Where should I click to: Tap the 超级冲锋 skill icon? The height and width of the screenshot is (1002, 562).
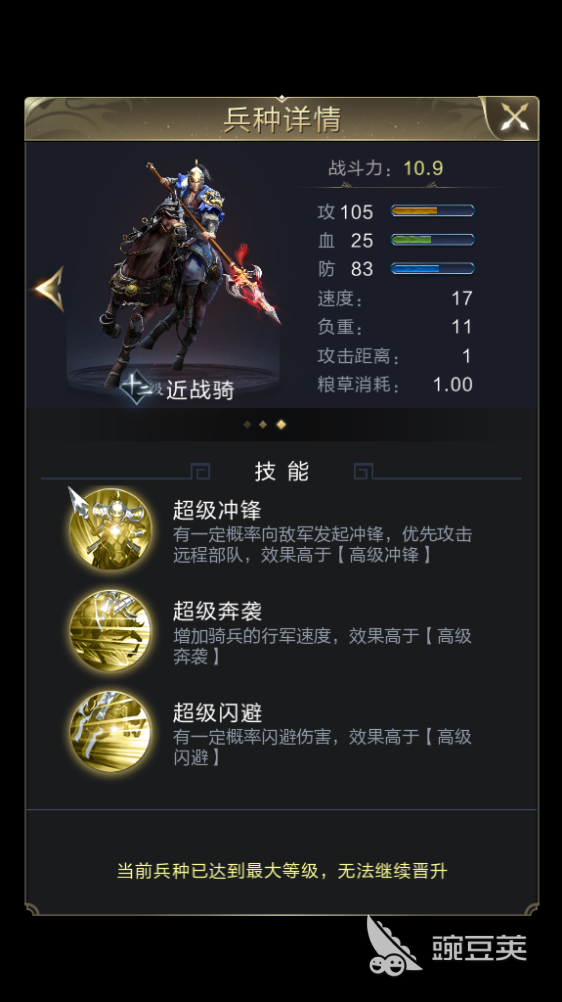coord(111,528)
